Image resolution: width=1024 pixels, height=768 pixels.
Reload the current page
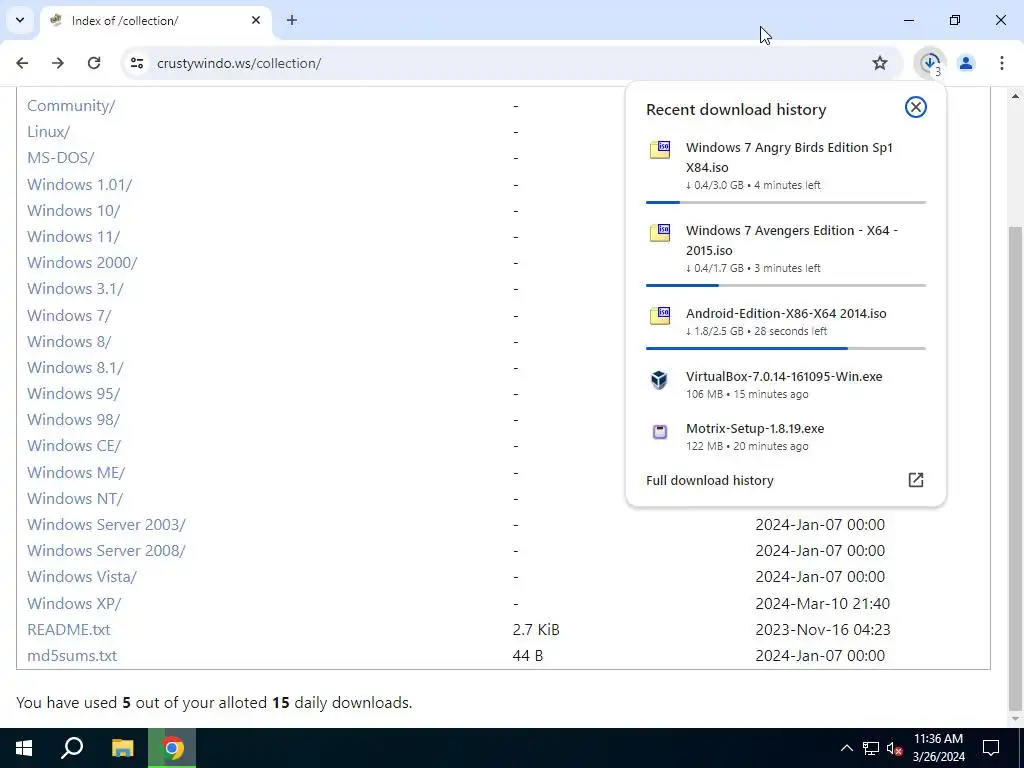click(94, 63)
